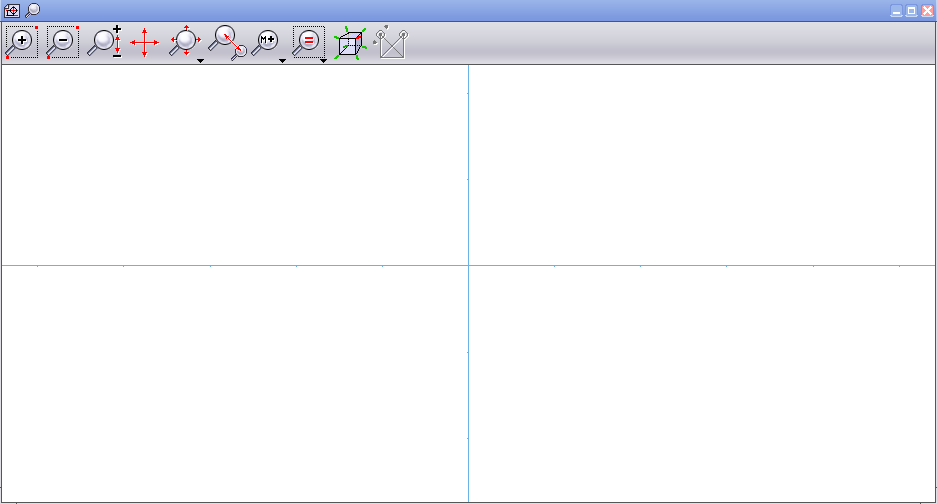Screen dimensions: 937x504
Task: Activate dynamic zoom with plus/minus arrow
Action: tap(104, 43)
